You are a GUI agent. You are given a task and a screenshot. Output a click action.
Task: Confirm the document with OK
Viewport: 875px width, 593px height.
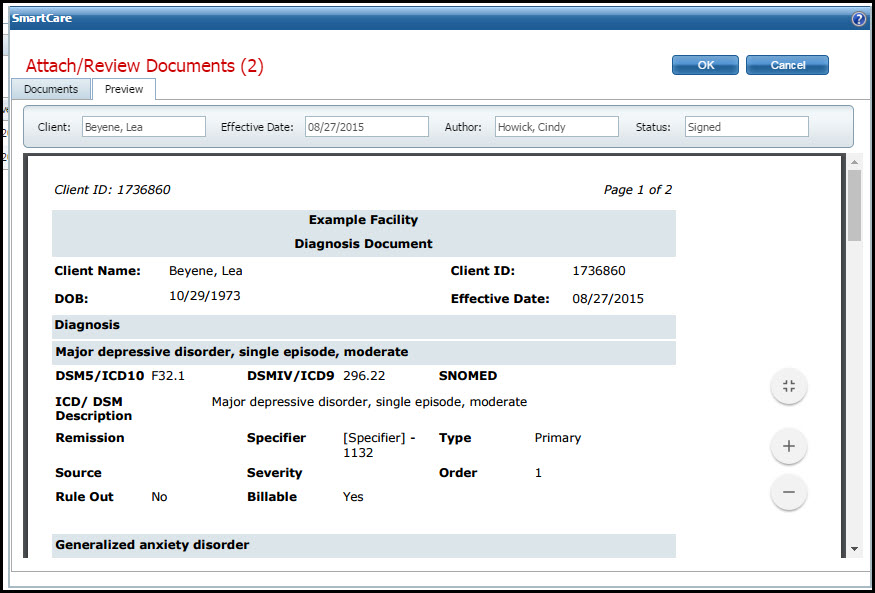[705, 64]
